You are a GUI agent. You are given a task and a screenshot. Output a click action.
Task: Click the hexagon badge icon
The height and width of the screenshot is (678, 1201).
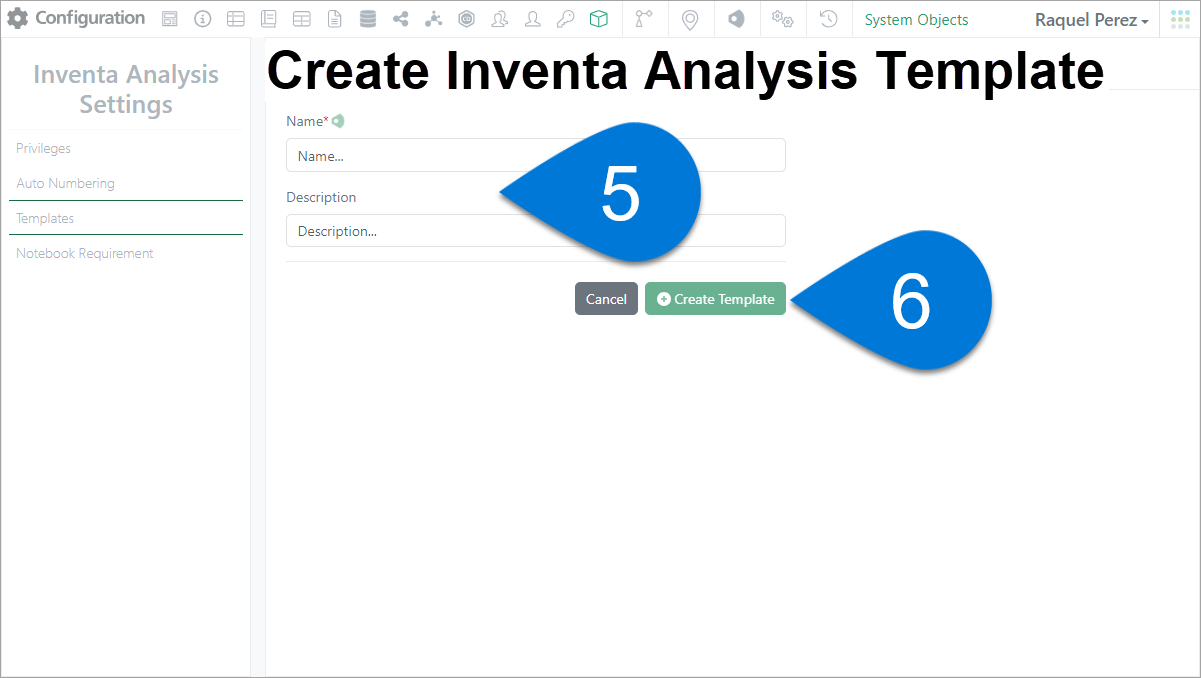466,19
